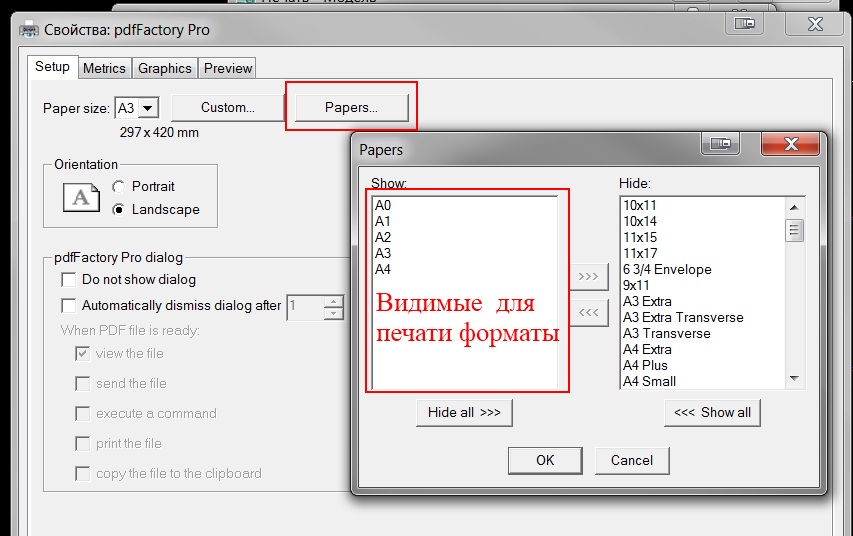Screen dimensions: 853x536
Task: Enable Do not show dialog checkbox
Action: 69,280
